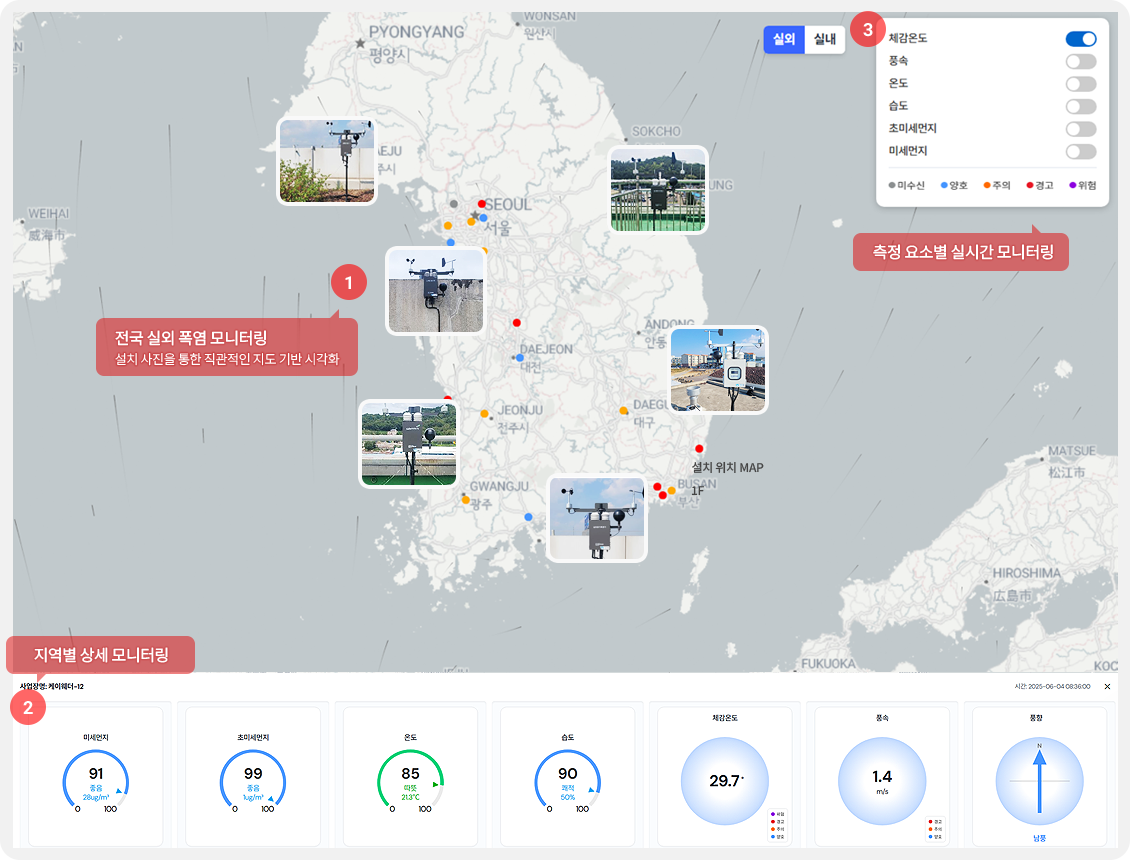Enable the 풍속 toggle switch
The width and height of the screenshot is (1130, 860).
point(1080,61)
